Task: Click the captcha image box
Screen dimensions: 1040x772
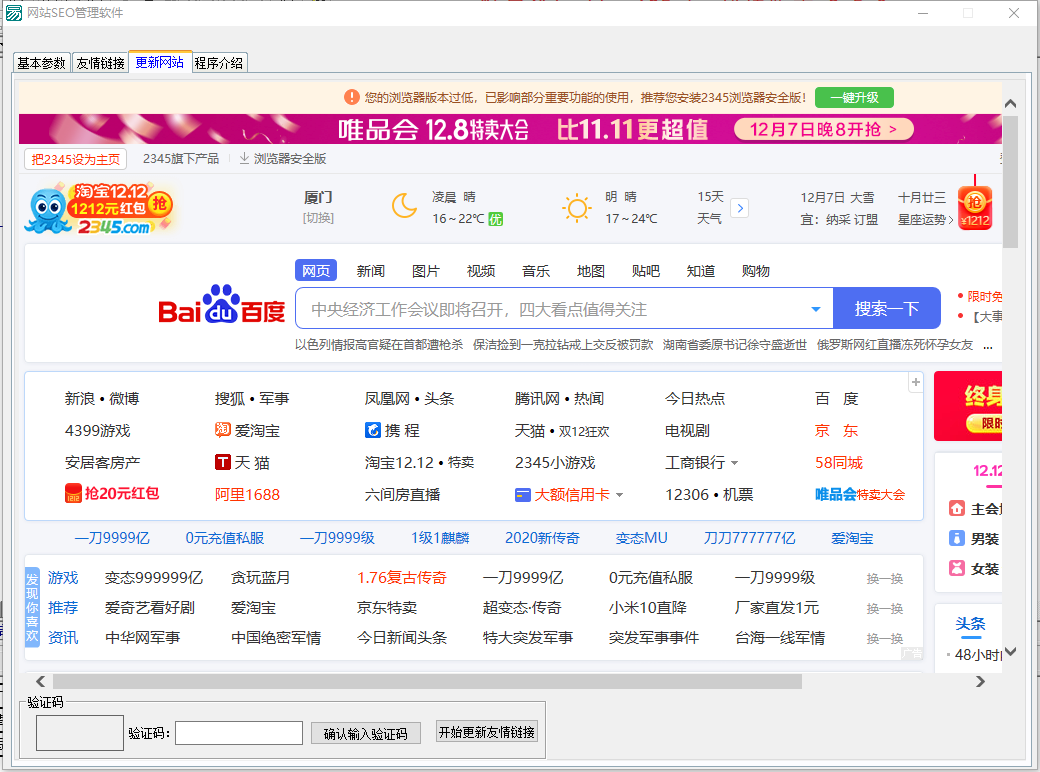Action: (x=80, y=733)
